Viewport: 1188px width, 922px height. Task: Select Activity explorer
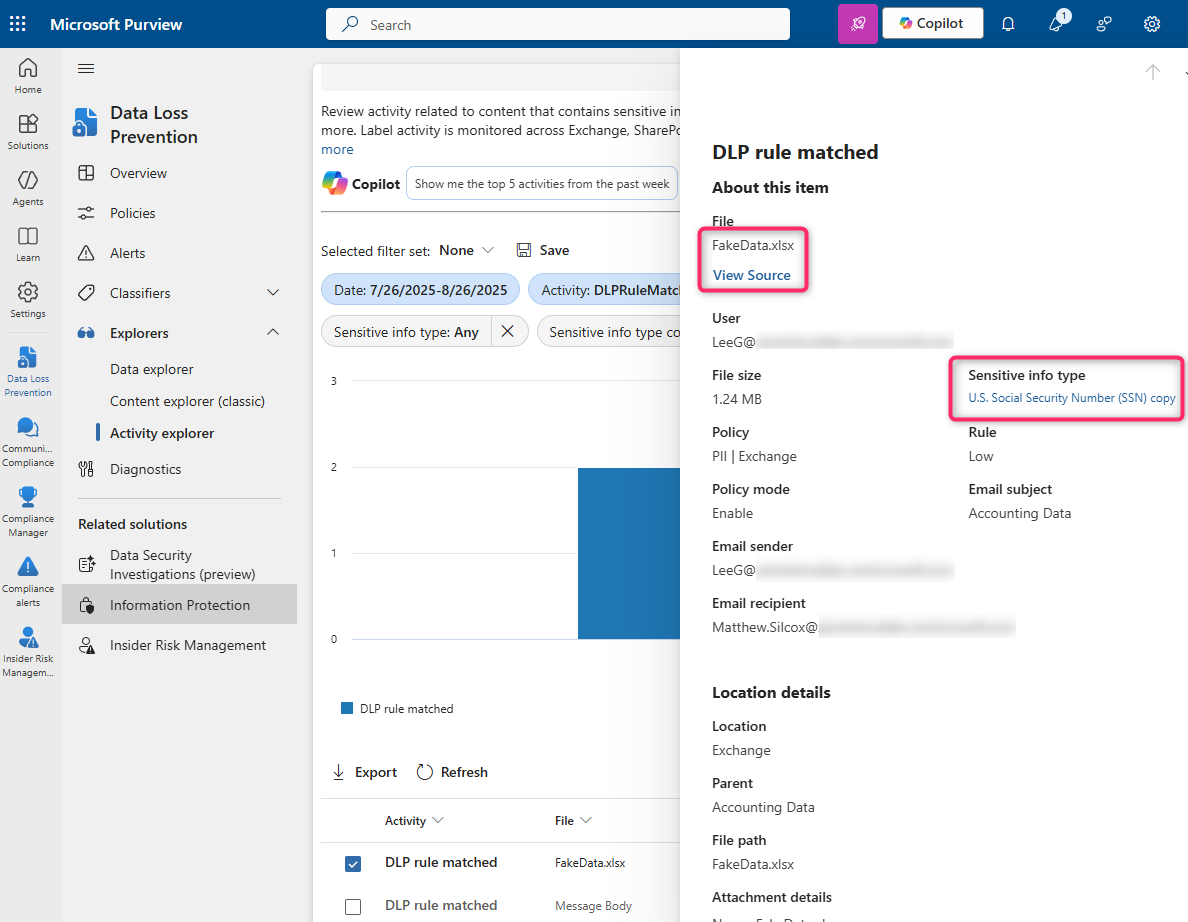[x=162, y=433]
